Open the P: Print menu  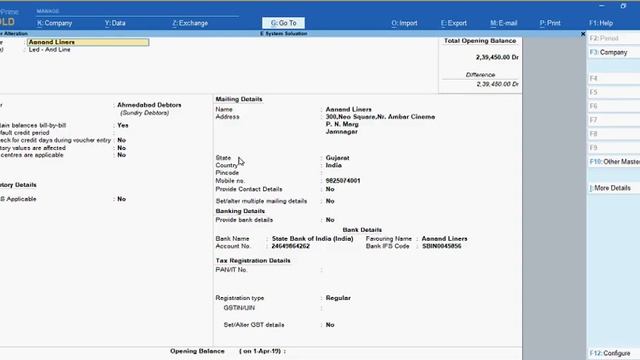[550, 23]
